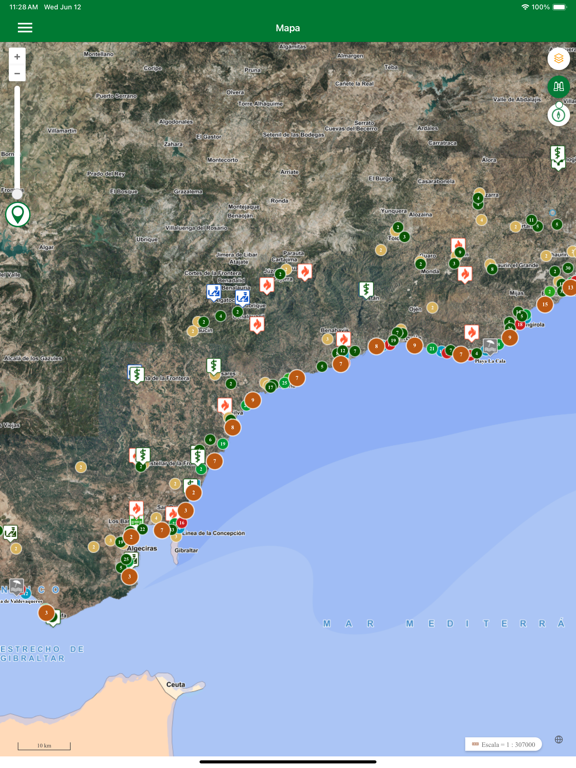
Task: Open the red cluster marked 18 near Fuengirola
Action: coord(520,325)
